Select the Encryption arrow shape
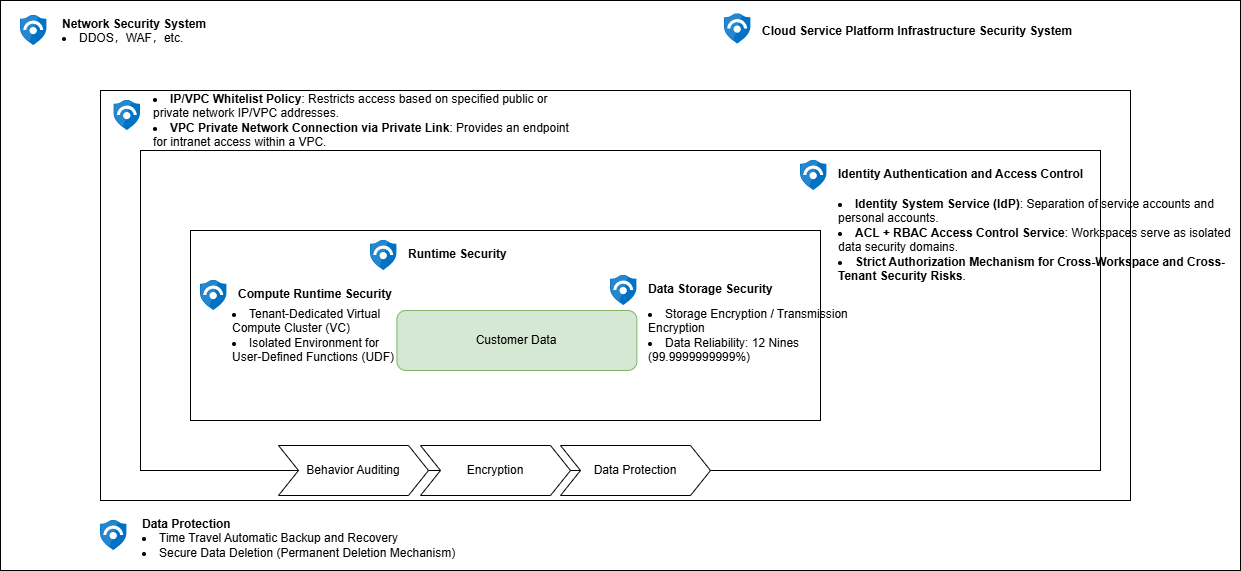The width and height of the screenshot is (1241, 571). pos(495,470)
